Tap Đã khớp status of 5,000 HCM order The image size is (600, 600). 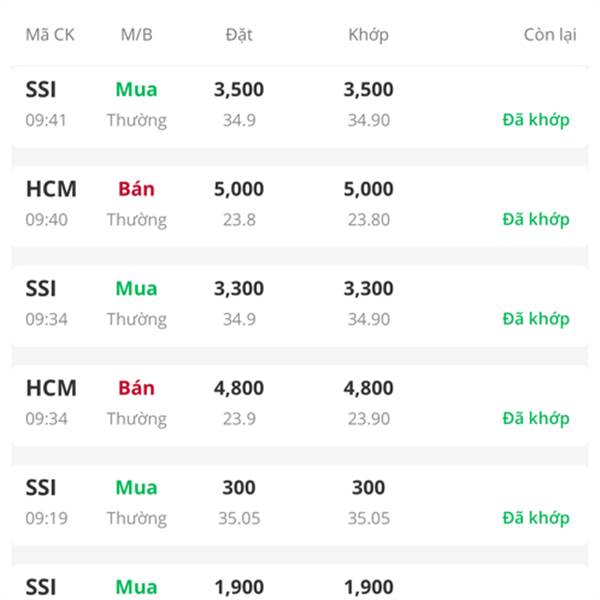click(x=536, y=219)
